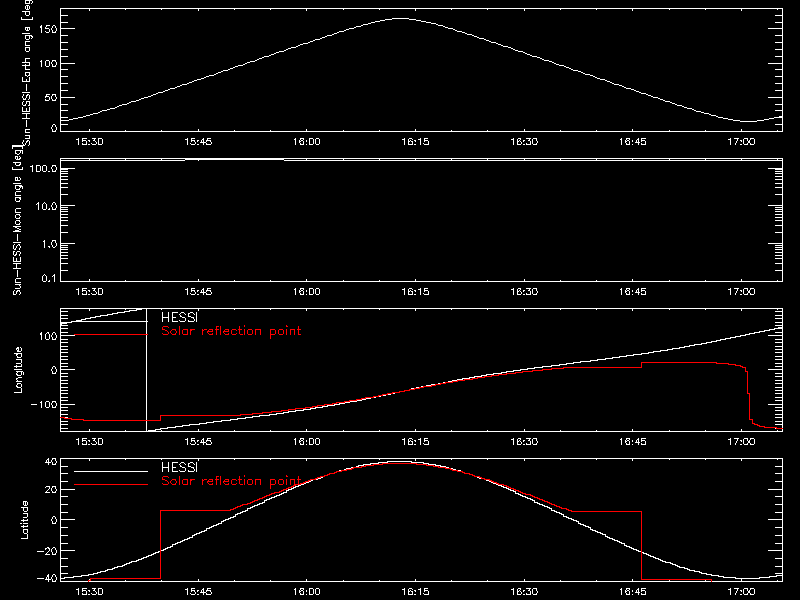Click the 100.0 tick label on Moon angle plot

[x=43, y=168]
